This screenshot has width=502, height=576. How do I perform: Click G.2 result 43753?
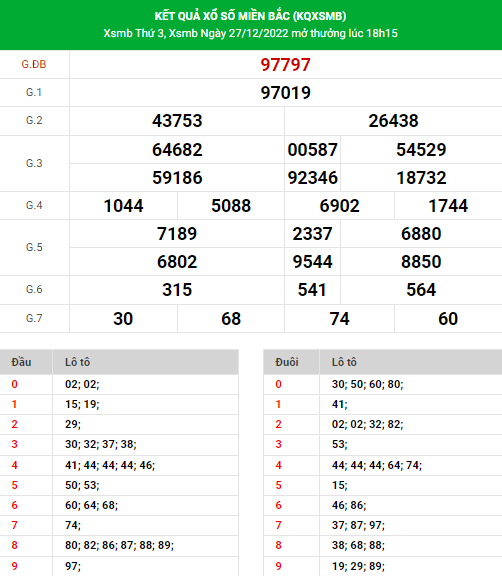tap(177, 121)
